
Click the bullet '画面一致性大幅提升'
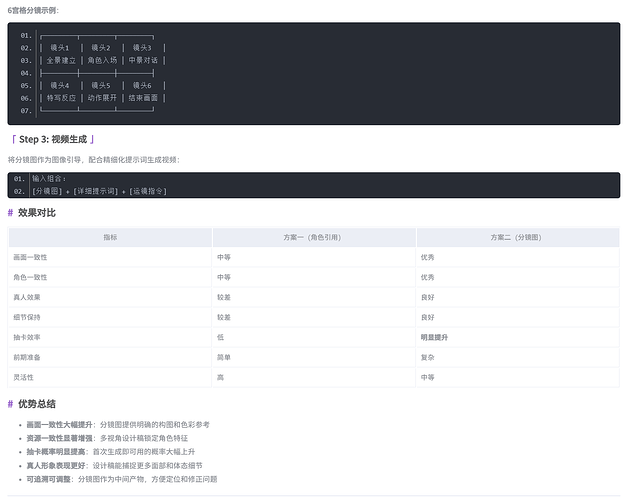(59, 425)
